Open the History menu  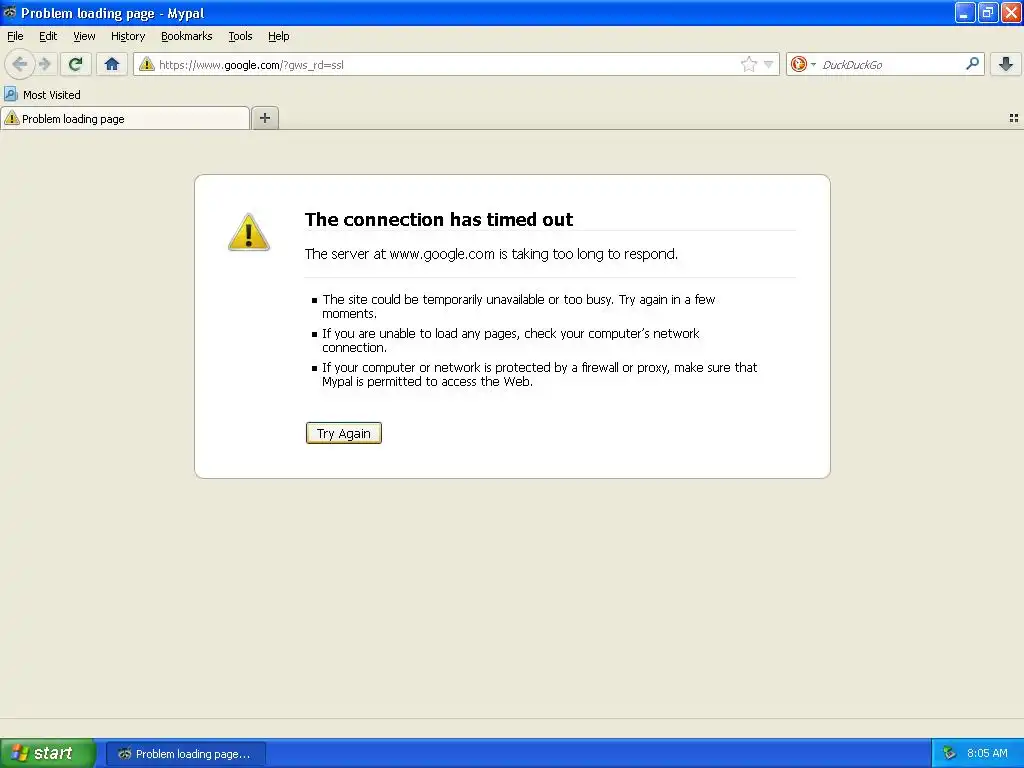coord(128,36)
